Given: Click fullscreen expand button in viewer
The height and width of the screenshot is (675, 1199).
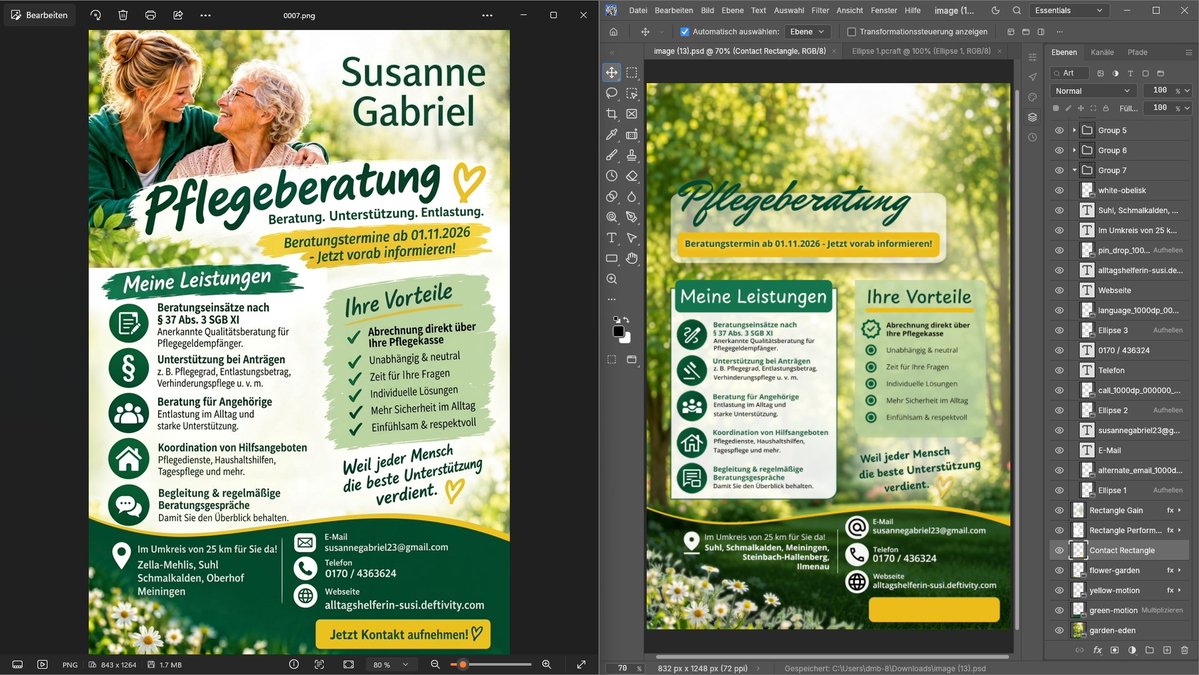Looking at the screenshot, I should (581, 665).
